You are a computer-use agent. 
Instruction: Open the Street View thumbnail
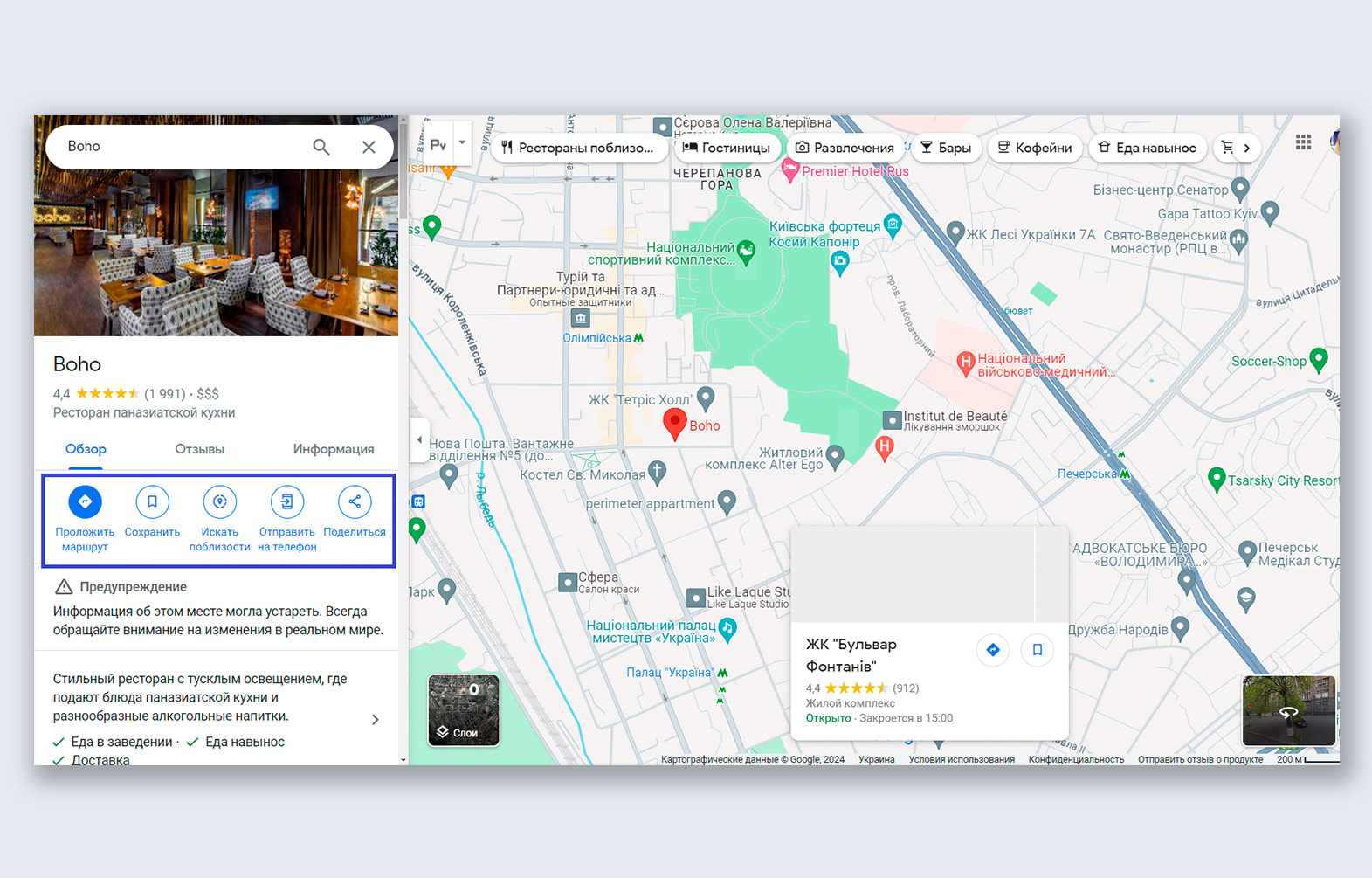coord(1288,710)
